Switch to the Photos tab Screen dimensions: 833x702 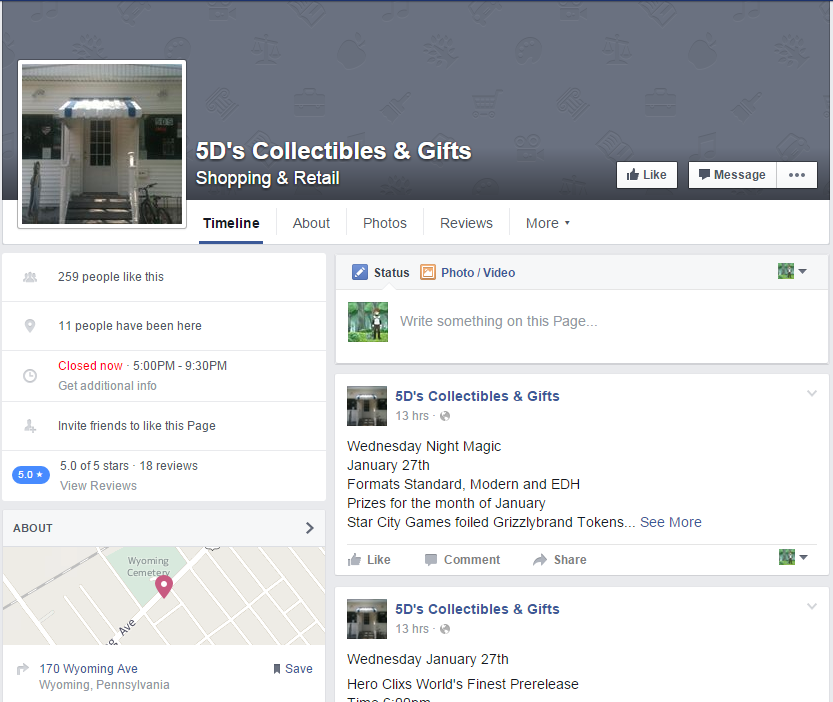[385, 223]
